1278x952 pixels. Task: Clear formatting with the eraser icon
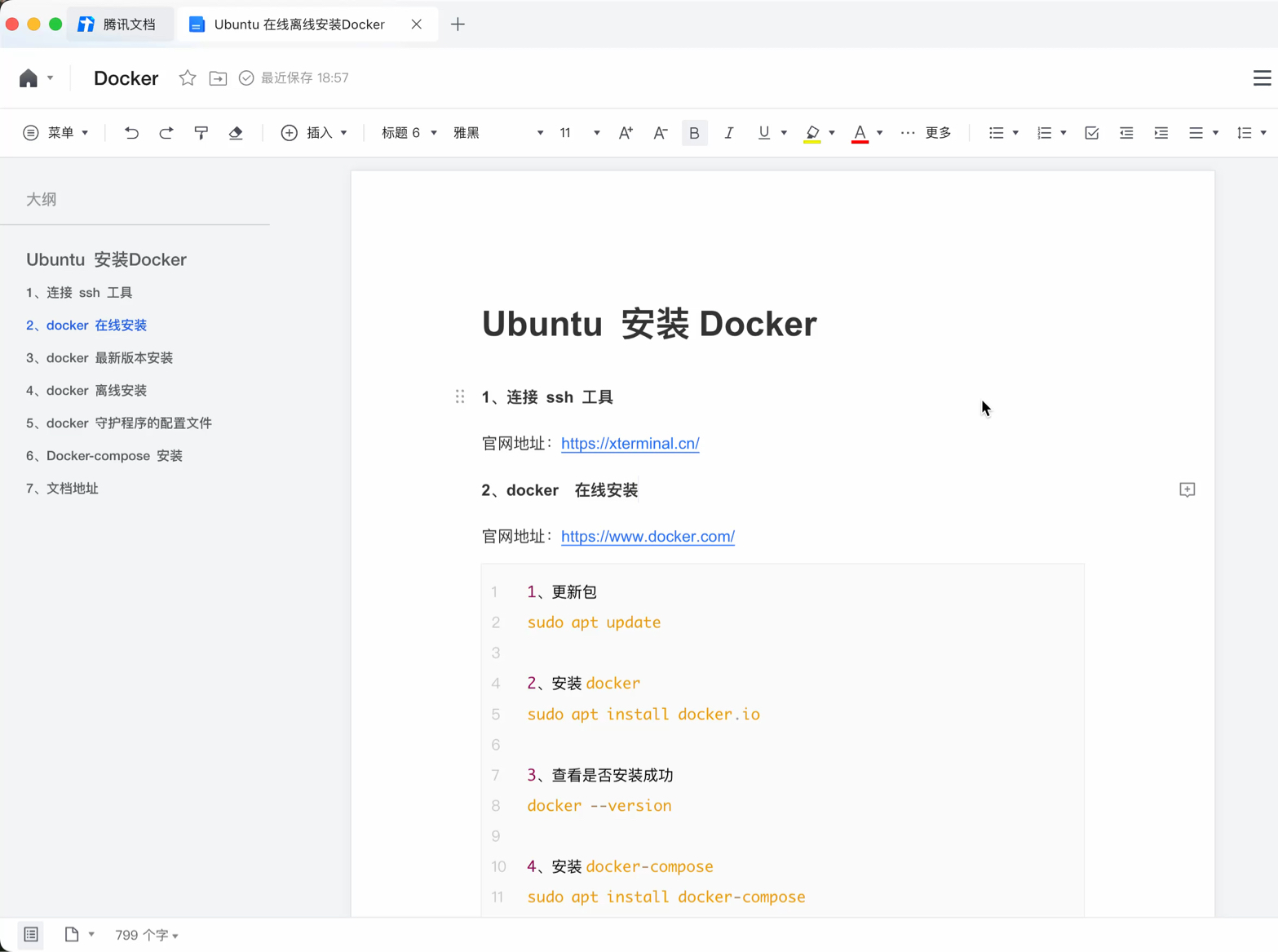tap(236, 133)
